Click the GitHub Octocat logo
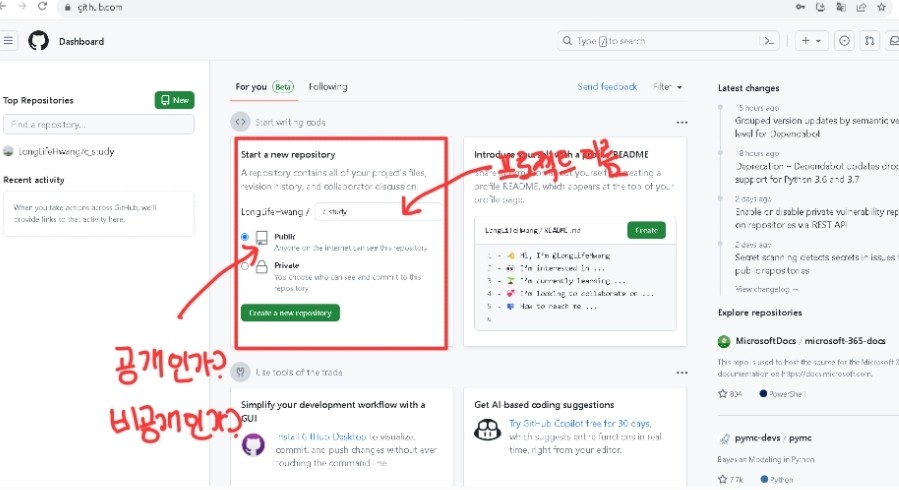 coord(38,41)
